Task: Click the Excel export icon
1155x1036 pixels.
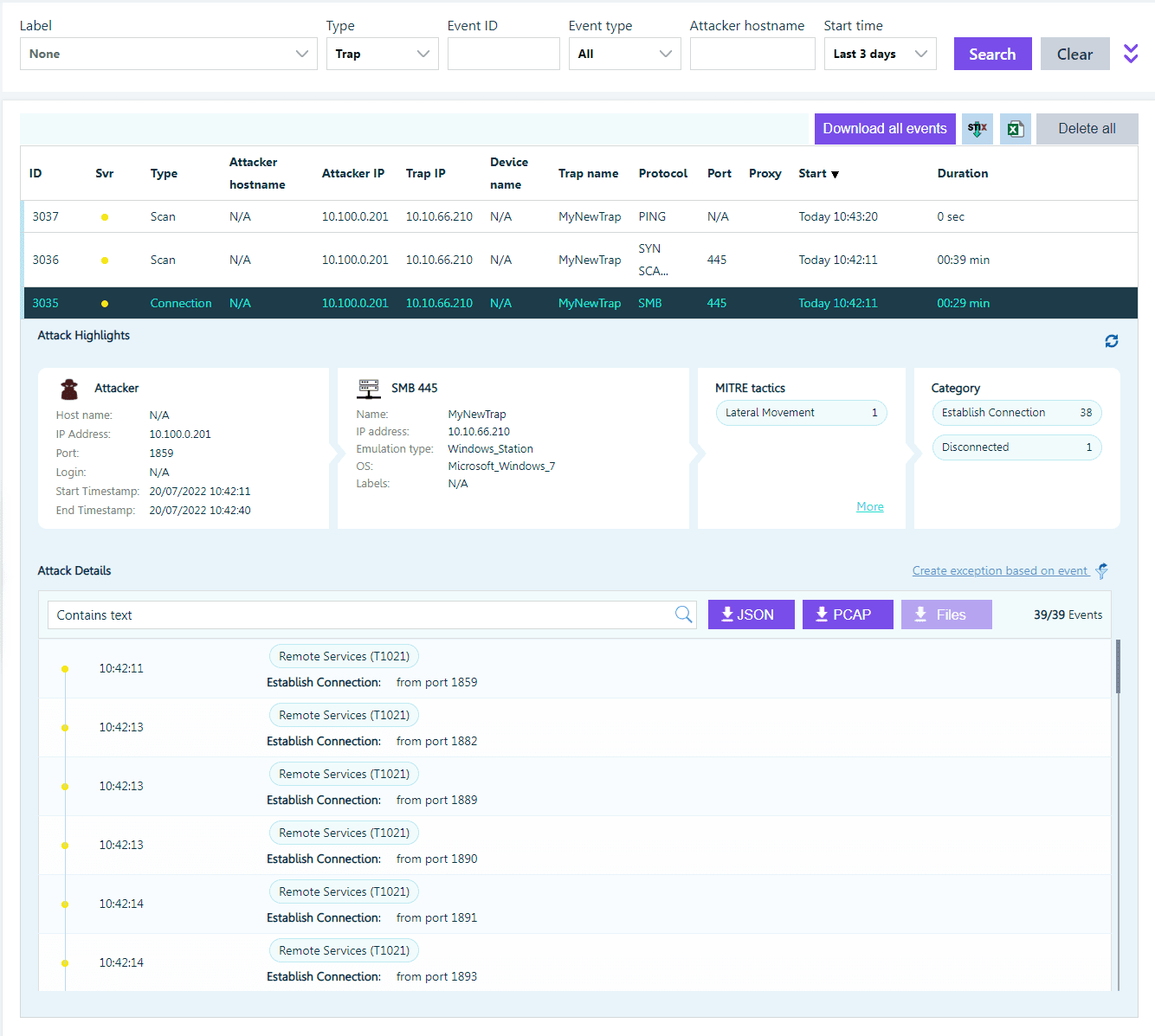Action: [x=1016, y=129]
